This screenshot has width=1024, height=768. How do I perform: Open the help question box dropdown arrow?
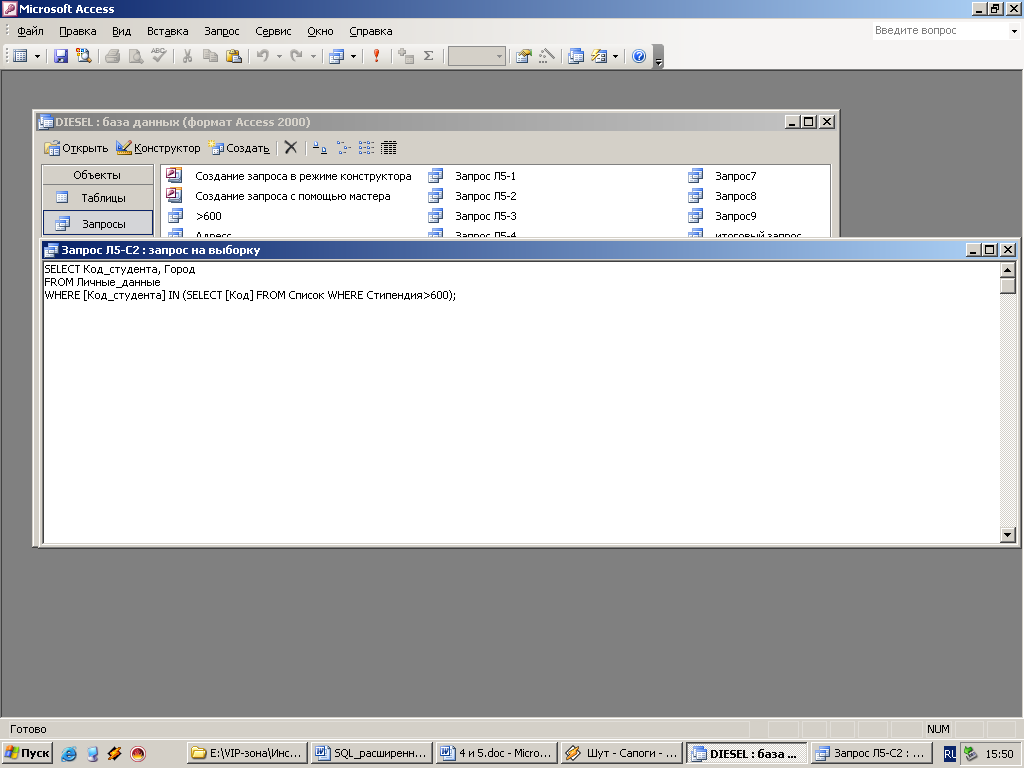[1014, 31]
